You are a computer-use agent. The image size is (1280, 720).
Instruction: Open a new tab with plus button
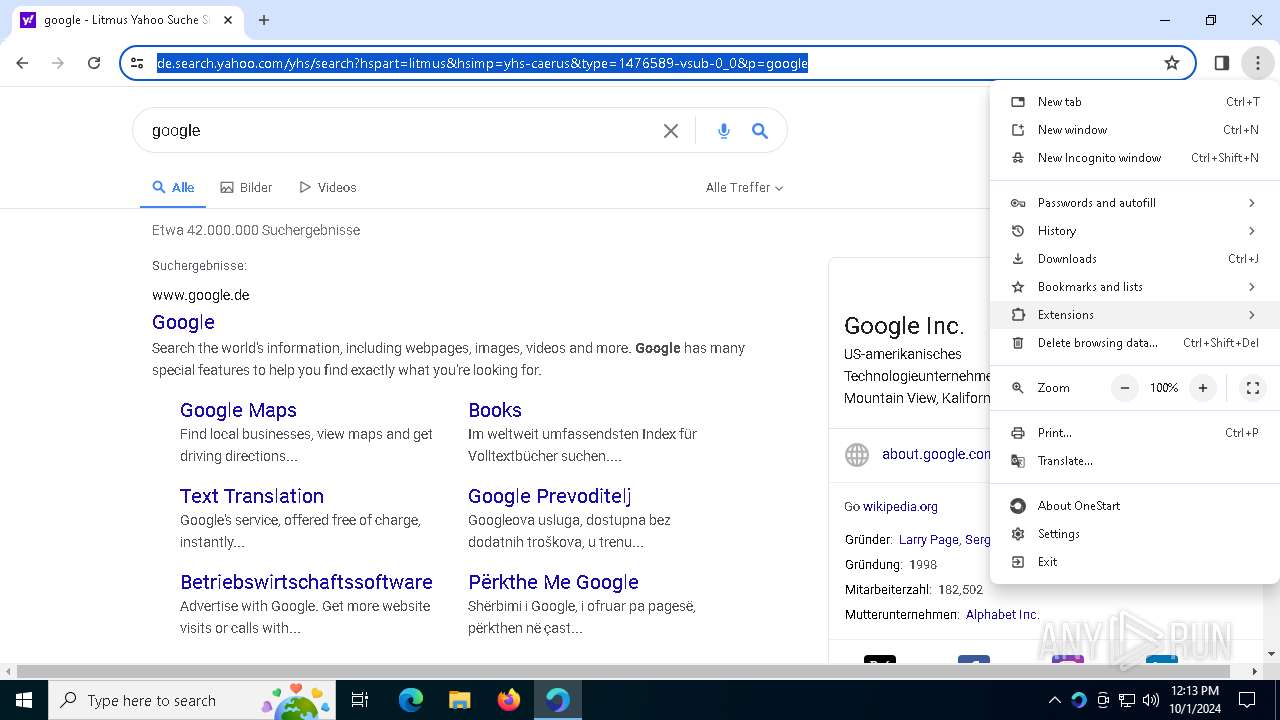click(264, 20)
